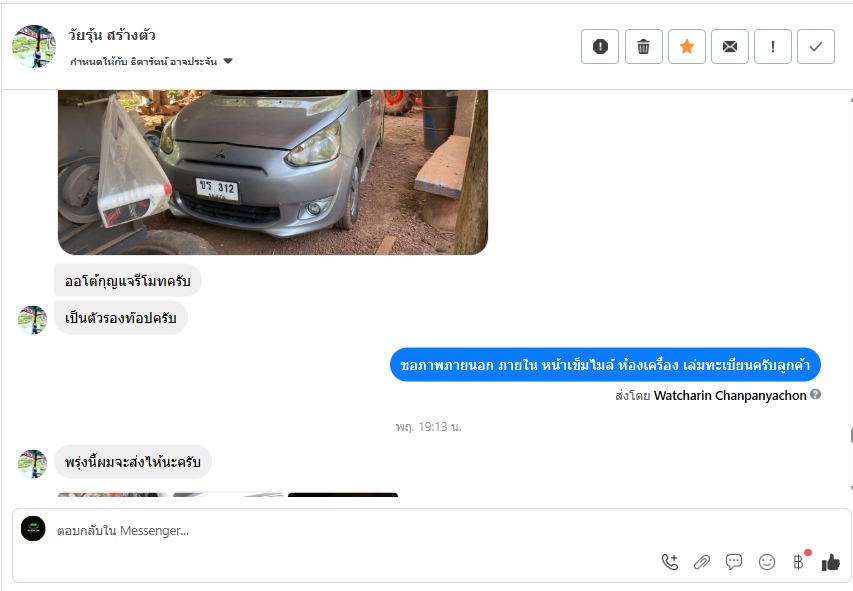This screenshot has width=853, height=591.
Task: Toggle the orange star follow-up marker
Action: coord(687,47)
